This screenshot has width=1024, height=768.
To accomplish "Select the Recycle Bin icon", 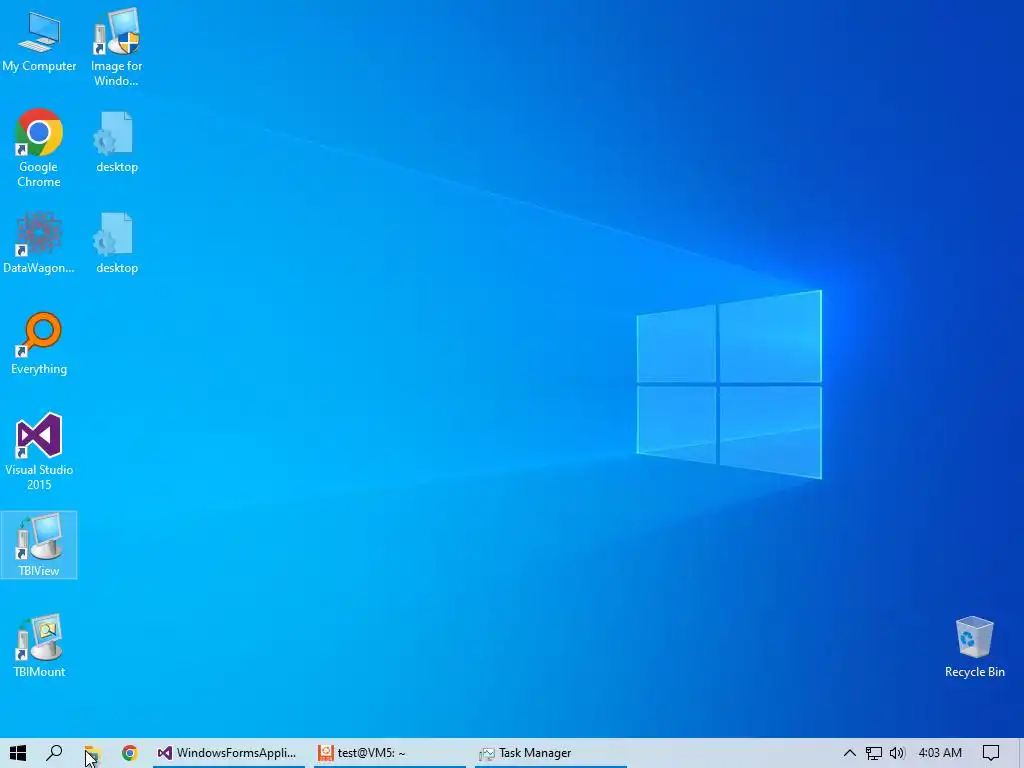I will (974, 647).
